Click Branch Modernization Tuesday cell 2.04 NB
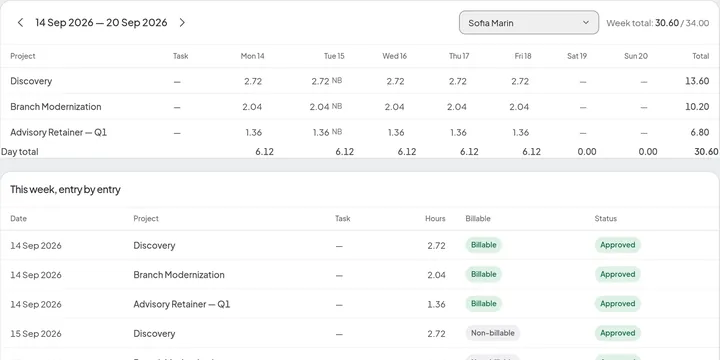This screenshot has height=360, width=720. coord(326,107)
